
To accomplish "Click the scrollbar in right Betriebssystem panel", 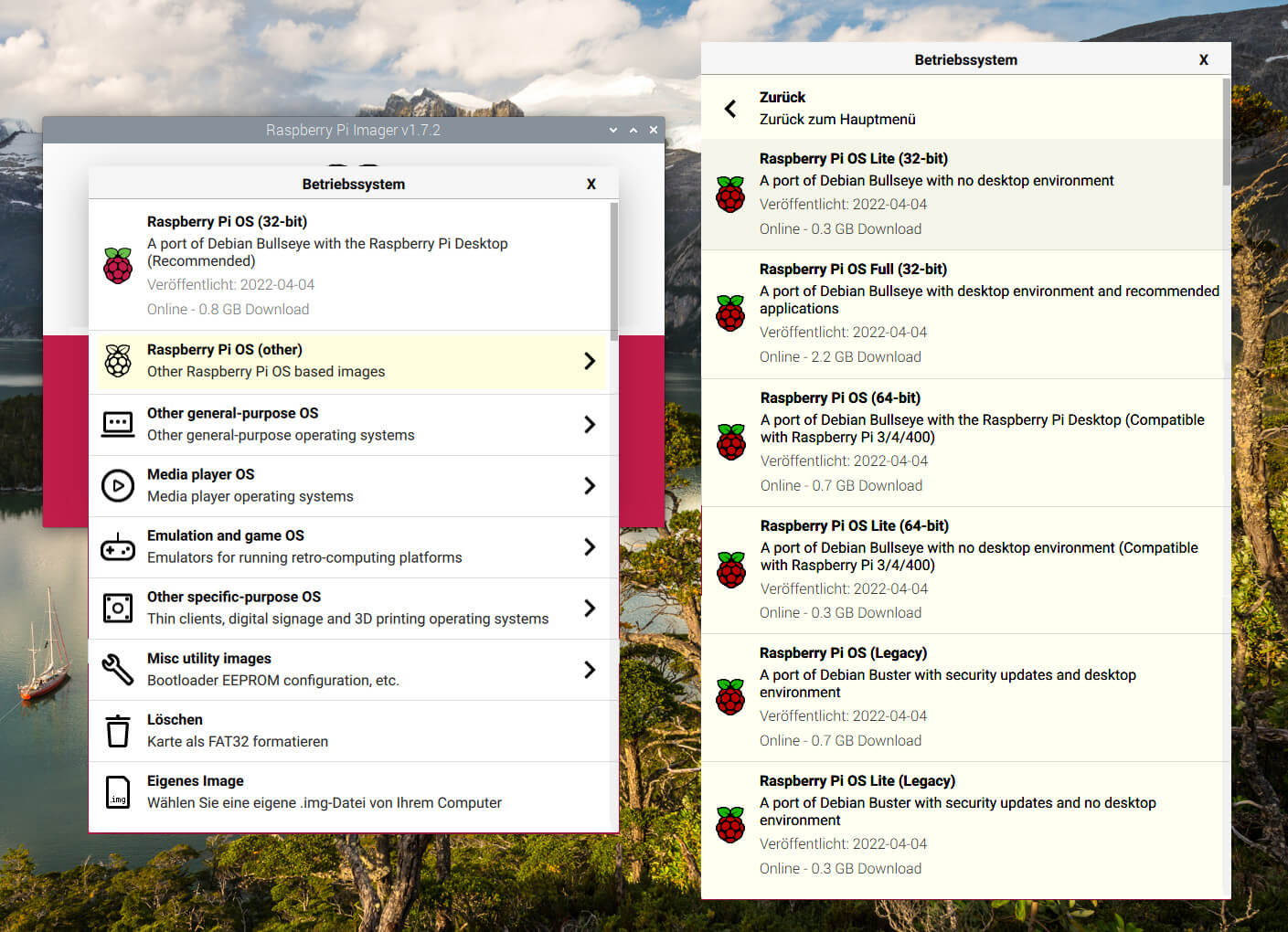I will coord(1227,132).
